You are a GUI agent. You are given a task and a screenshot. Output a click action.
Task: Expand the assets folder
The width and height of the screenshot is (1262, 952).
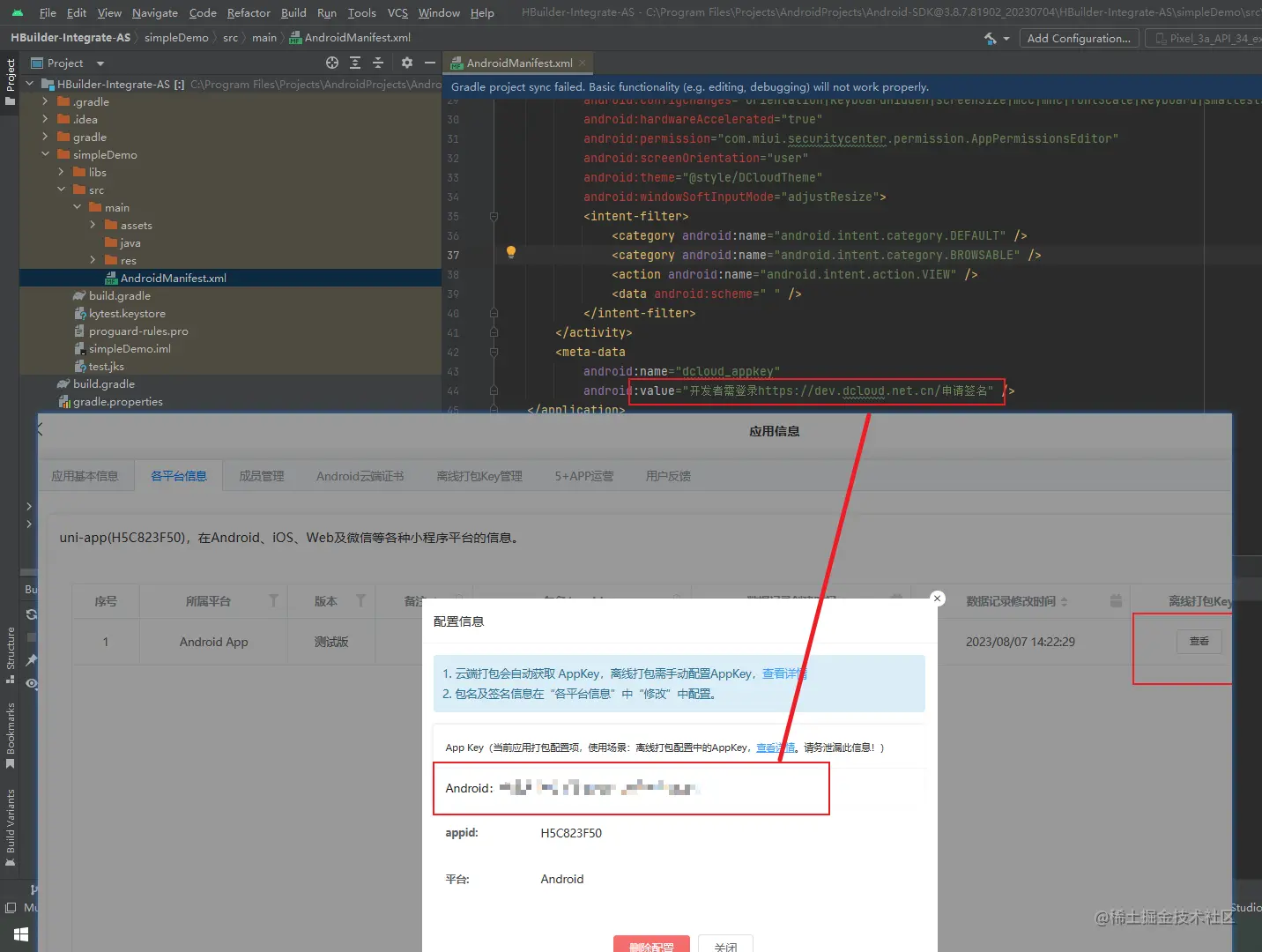(93, 225)
